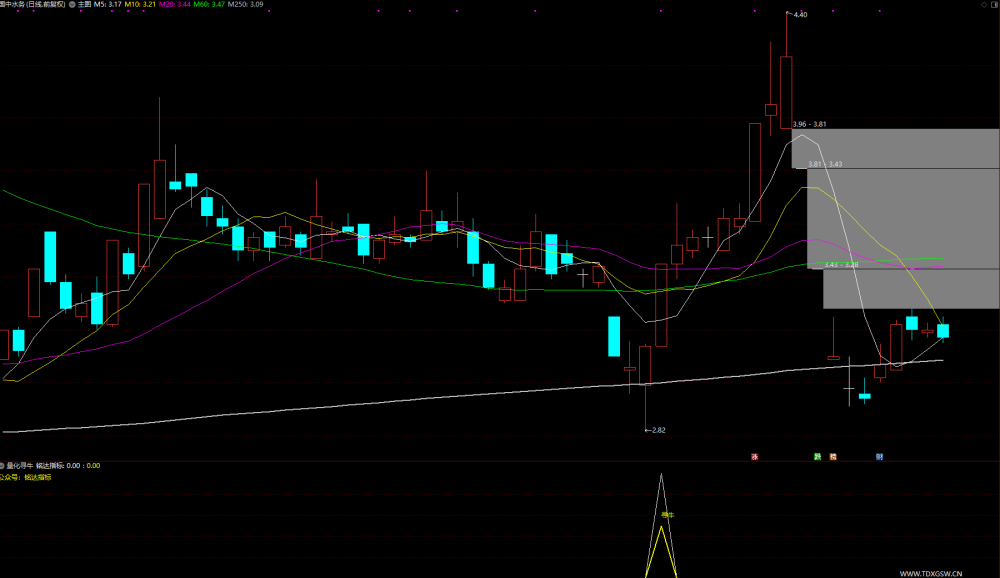This screenshot has width=1000, height=578.
Task: Click the red 涨 marker icon
Action: (754, 457)
